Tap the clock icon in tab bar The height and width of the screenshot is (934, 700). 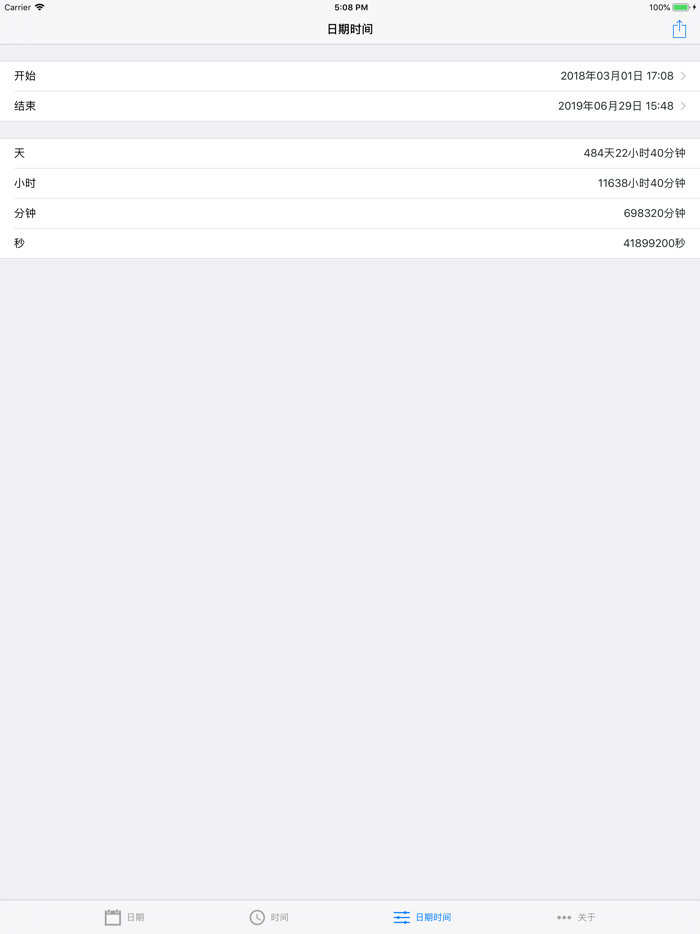[x=257, y=917]
